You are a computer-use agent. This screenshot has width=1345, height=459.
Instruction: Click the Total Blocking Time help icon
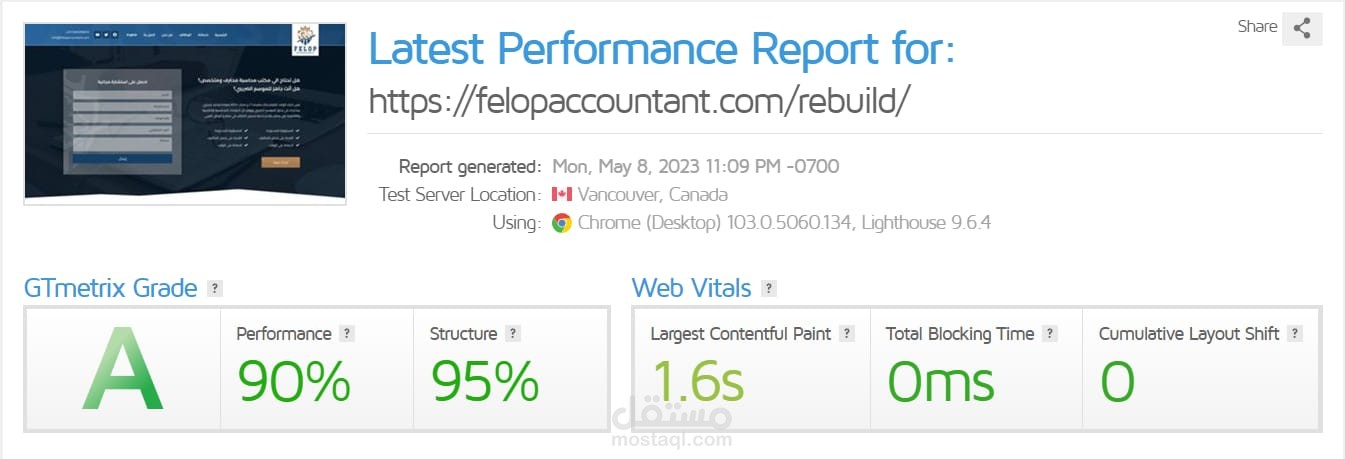coord(1050,334)
